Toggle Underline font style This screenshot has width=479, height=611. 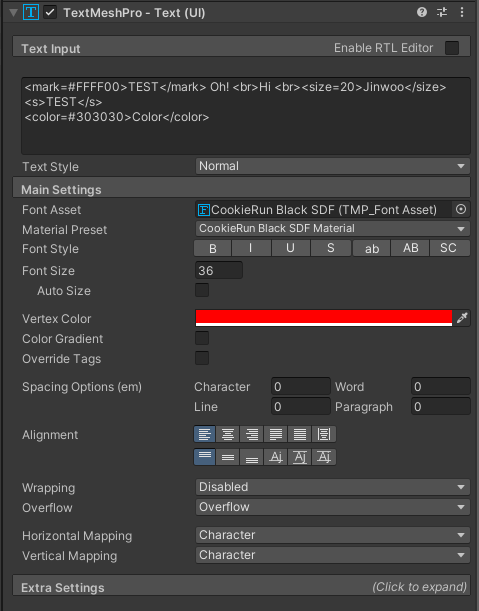click(291, 248)
